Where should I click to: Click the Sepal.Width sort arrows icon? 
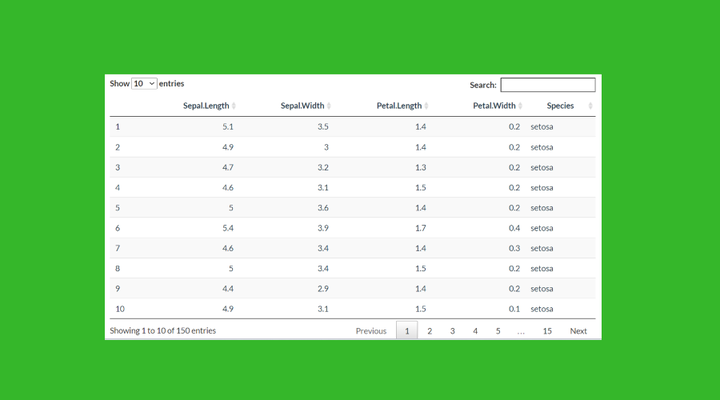329,106
